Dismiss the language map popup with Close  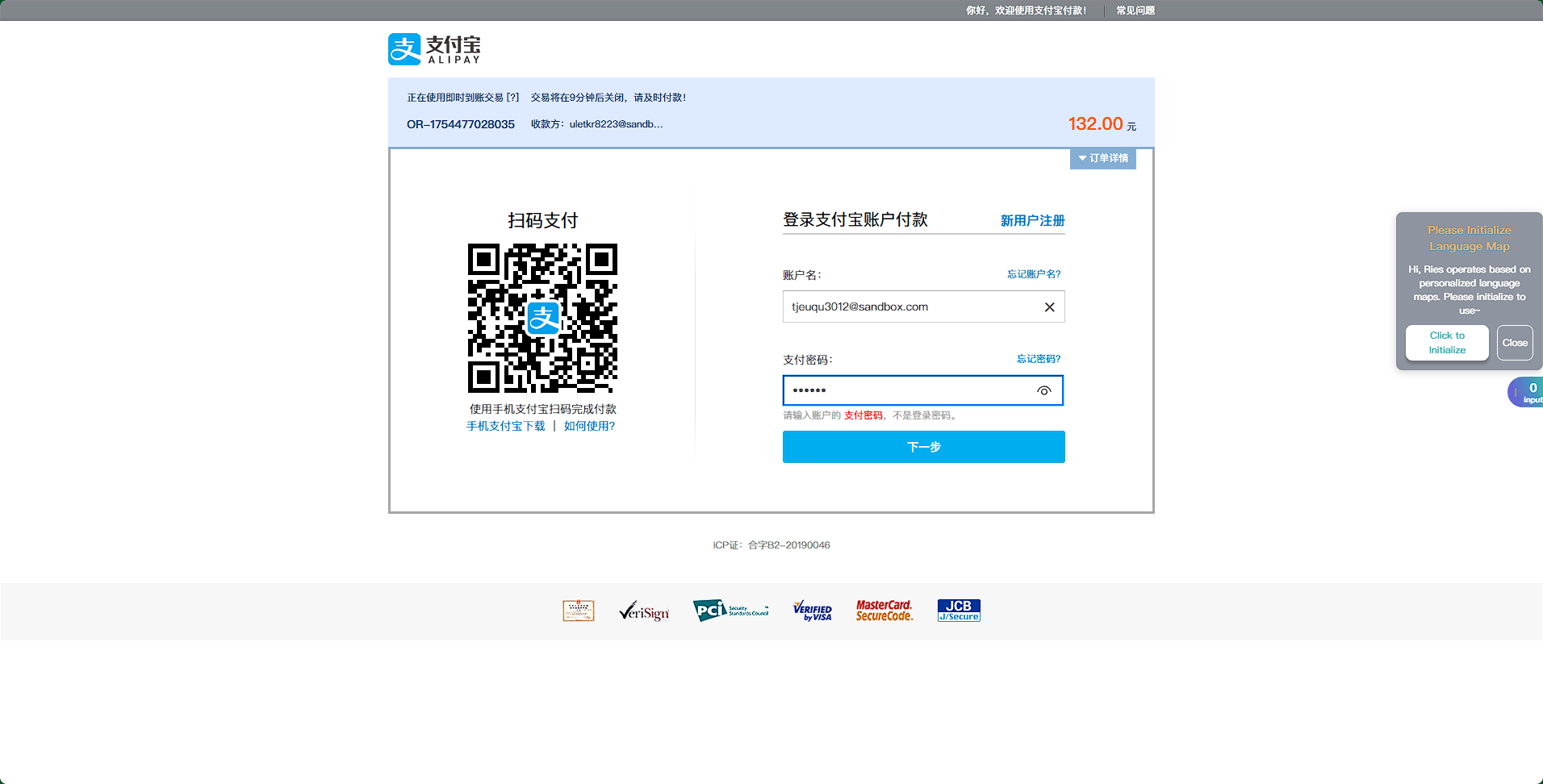point(1515,343)
